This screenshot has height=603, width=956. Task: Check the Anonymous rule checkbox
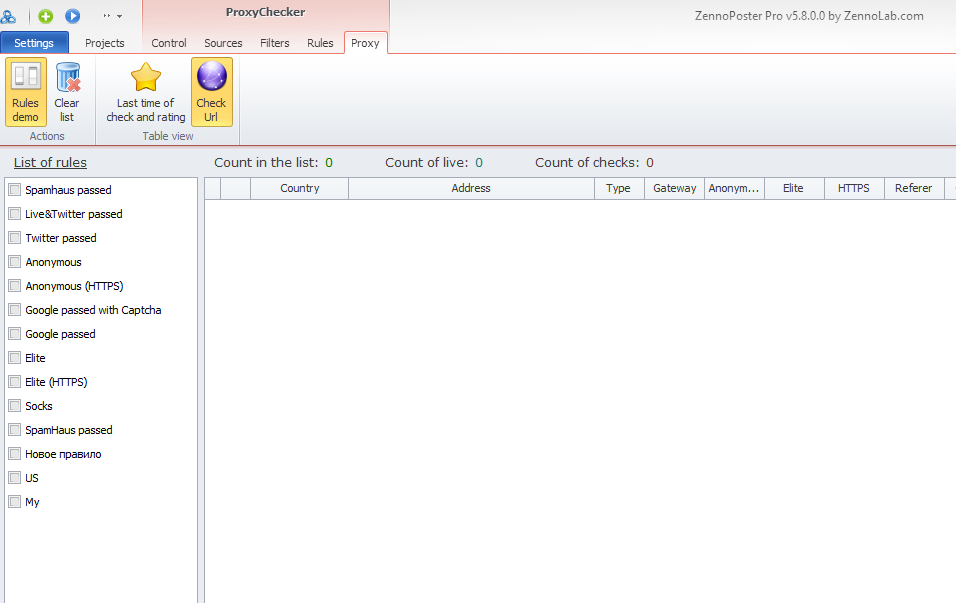pyautogui.click(x=15, y=262)
